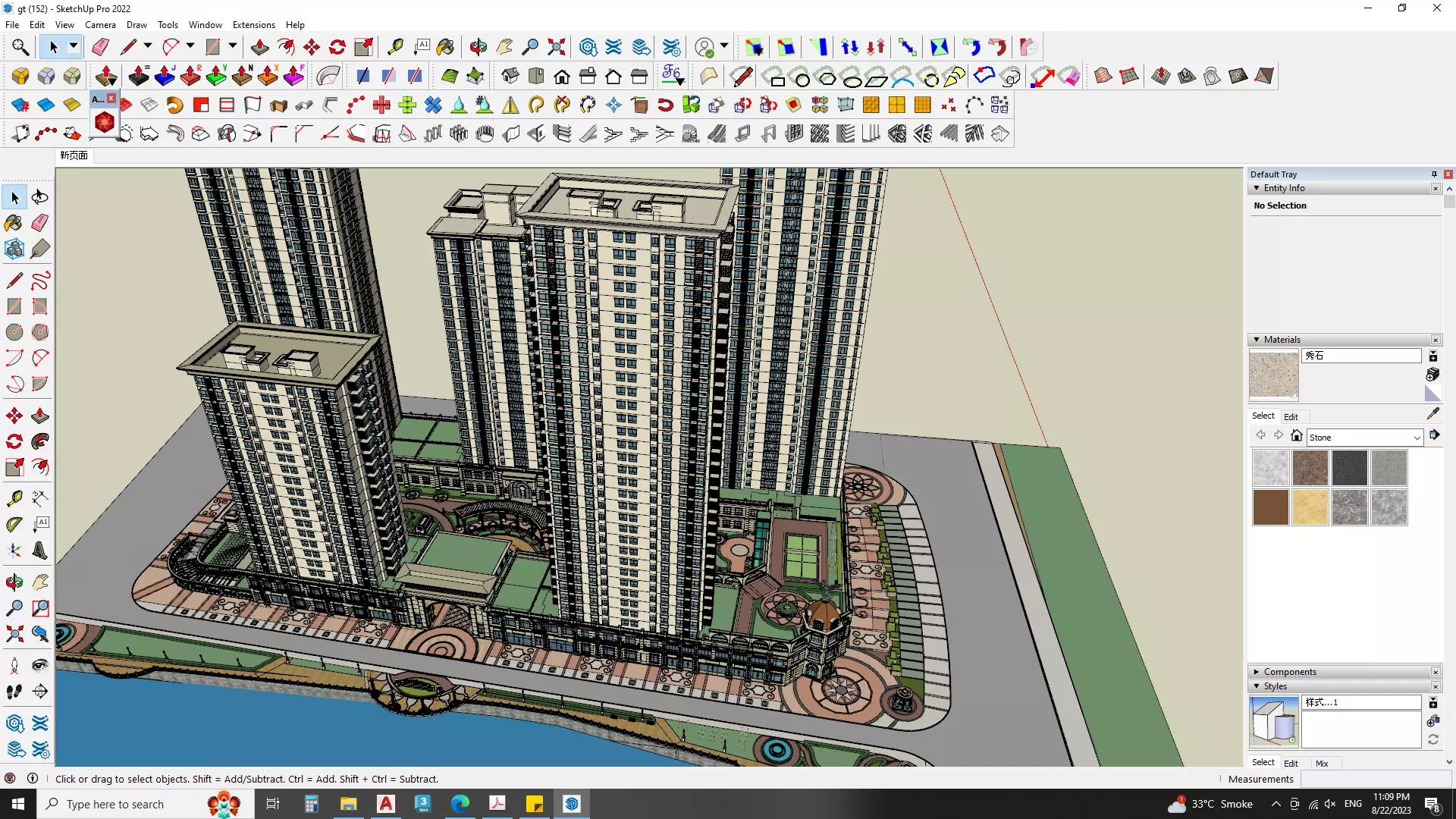Select the Circle tool
1456x819 pixels.
pyautogui.click(x=14, y=332)
